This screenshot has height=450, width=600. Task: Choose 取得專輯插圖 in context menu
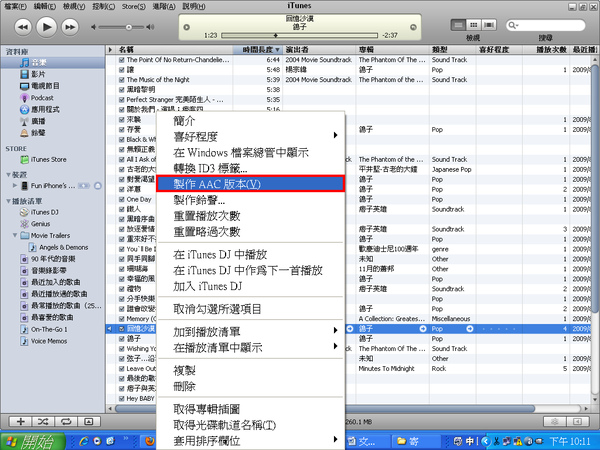[251, 409]
